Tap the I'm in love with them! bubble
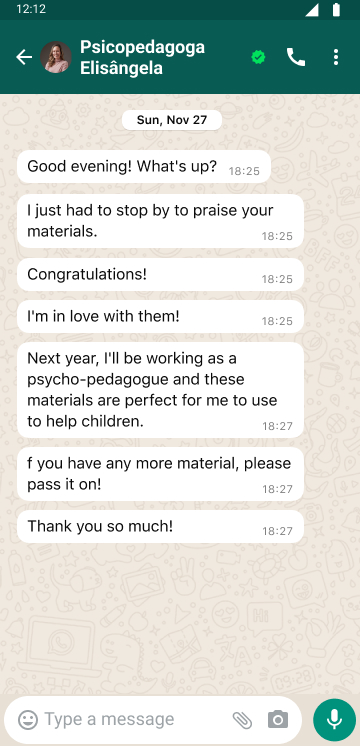 (160, 316)
